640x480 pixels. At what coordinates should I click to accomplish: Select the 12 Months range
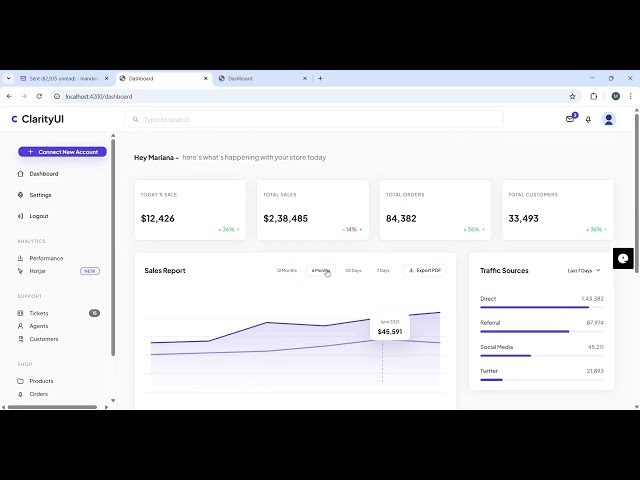coord(287,271)
